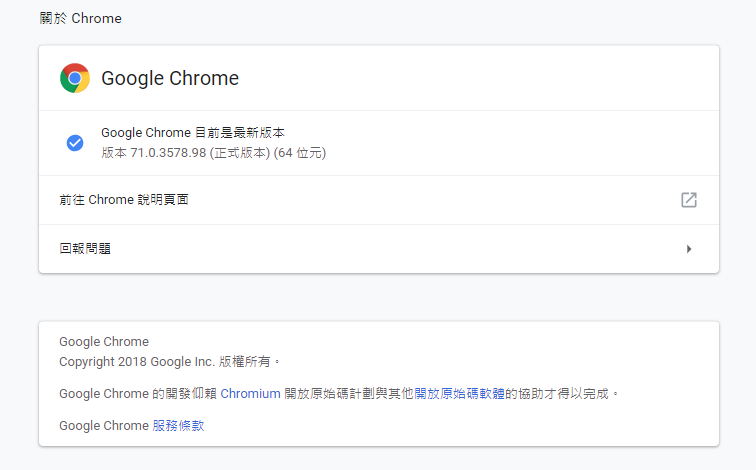The height and width of the screenshot is (470, 756).
Task: Click the blue up-to-date checkmark icon
Action: tap(75, 143)
